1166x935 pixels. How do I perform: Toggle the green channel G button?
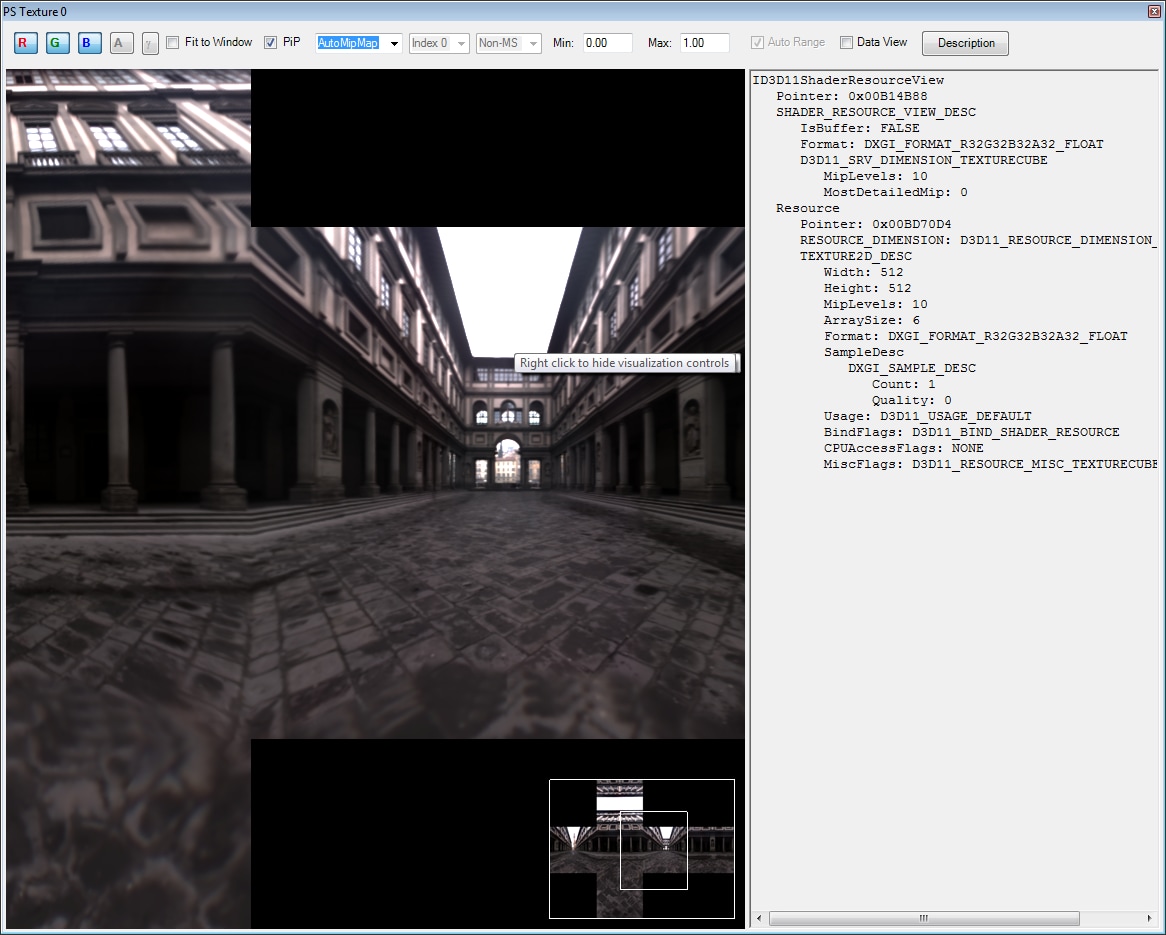[x=57, y=43]
